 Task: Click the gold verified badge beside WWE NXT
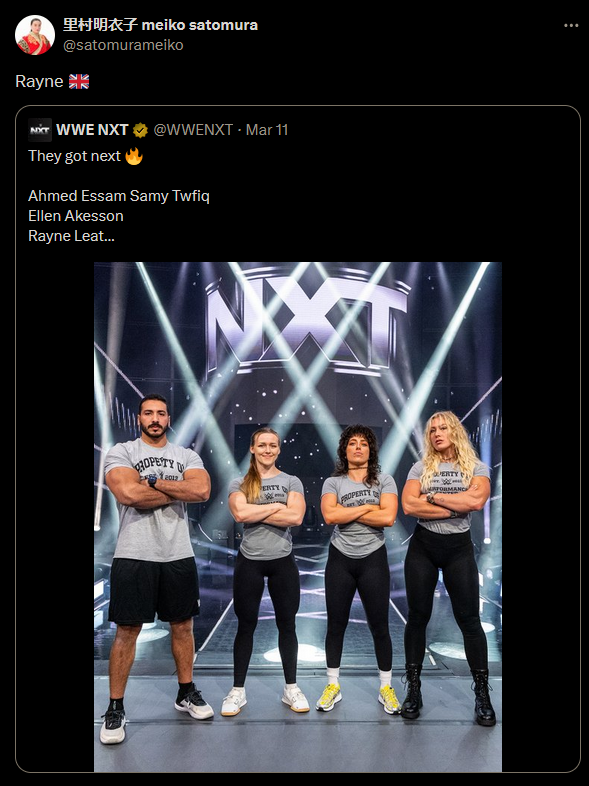point(140,130)
